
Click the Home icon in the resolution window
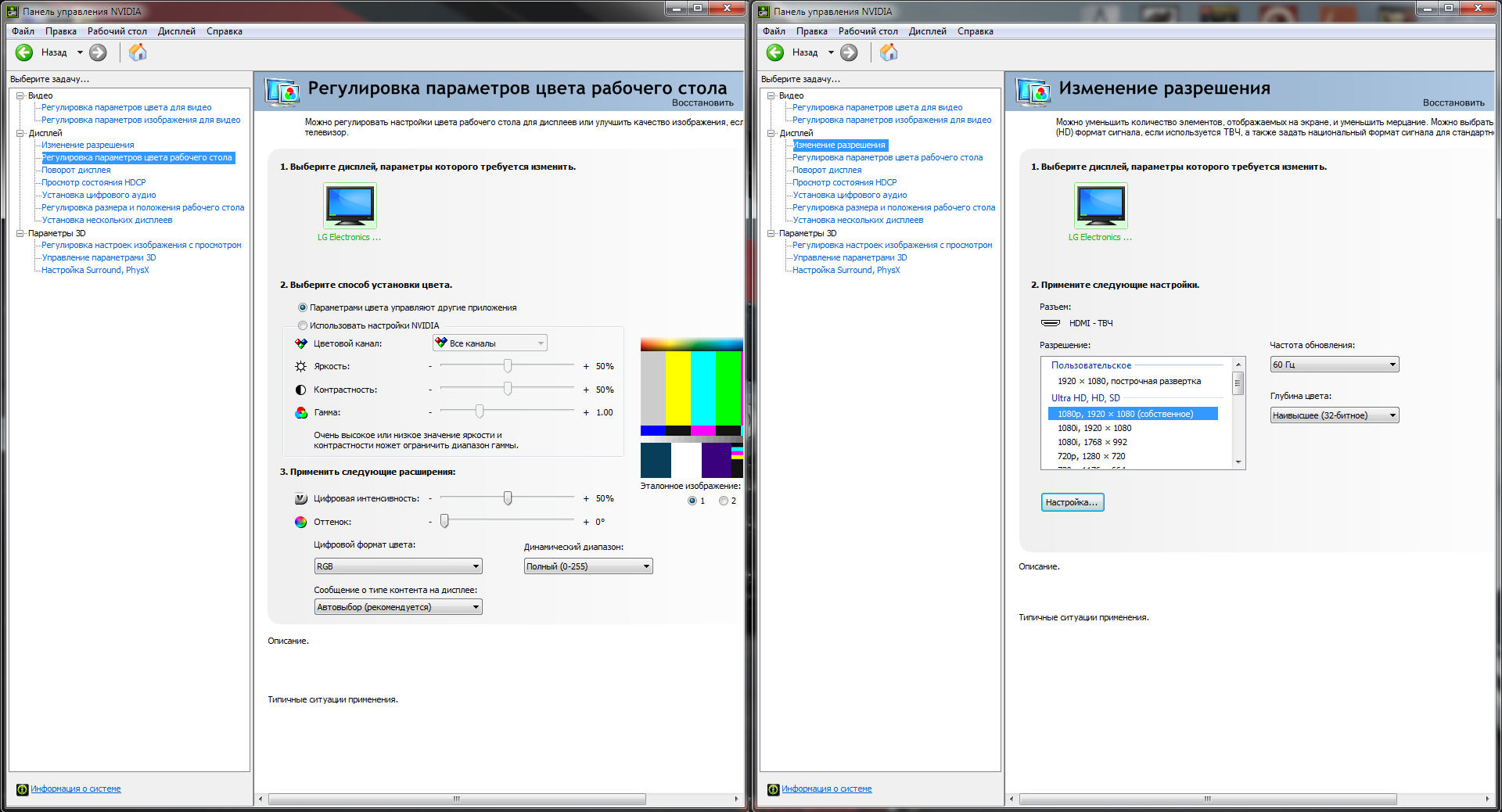pyautogui.click(x=889, y=52)
